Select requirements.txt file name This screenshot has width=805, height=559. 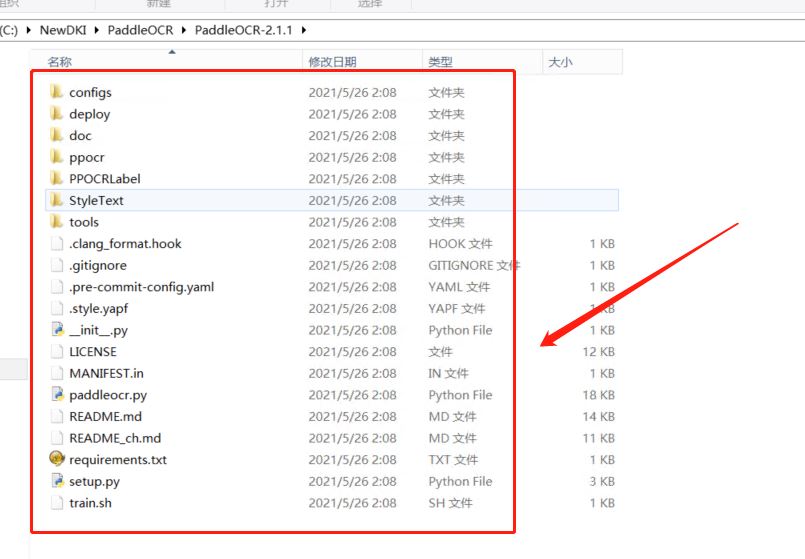pos(118,460)
